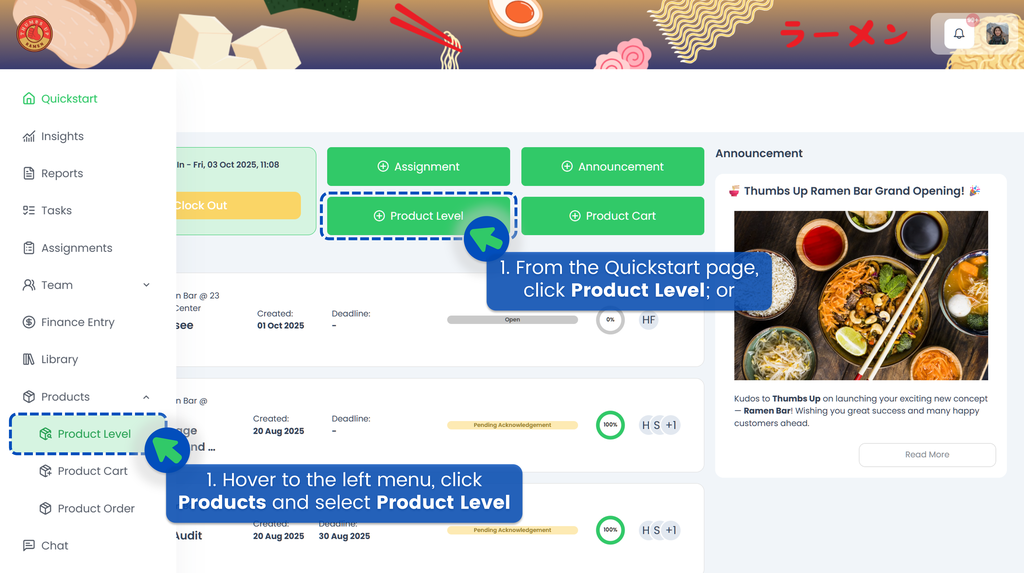Viewport: 1024px width, 573px height.
Task: Click the ramen announcement photo
Action: click(861, 295)
